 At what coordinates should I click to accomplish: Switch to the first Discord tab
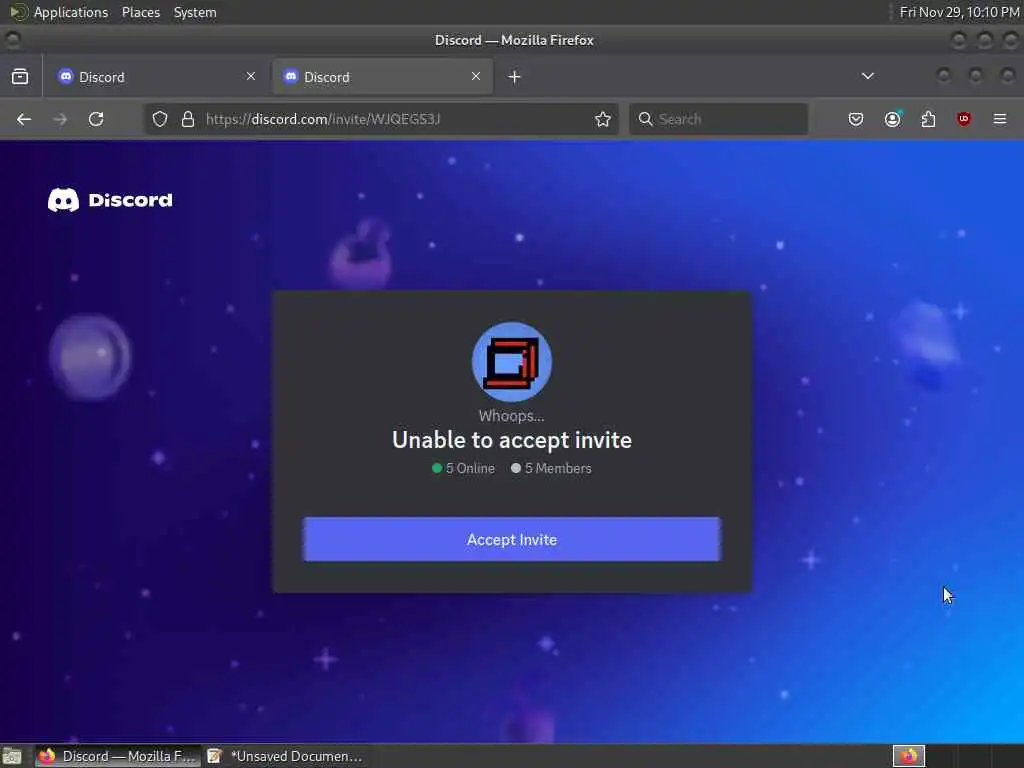point(156,76)
